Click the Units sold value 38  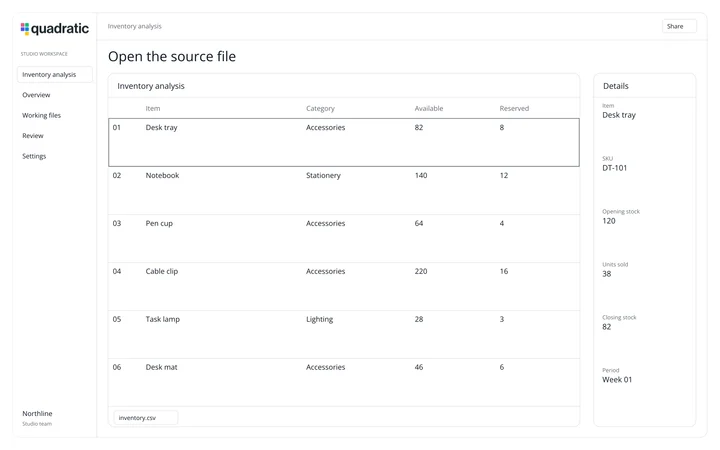click(607, 274)
